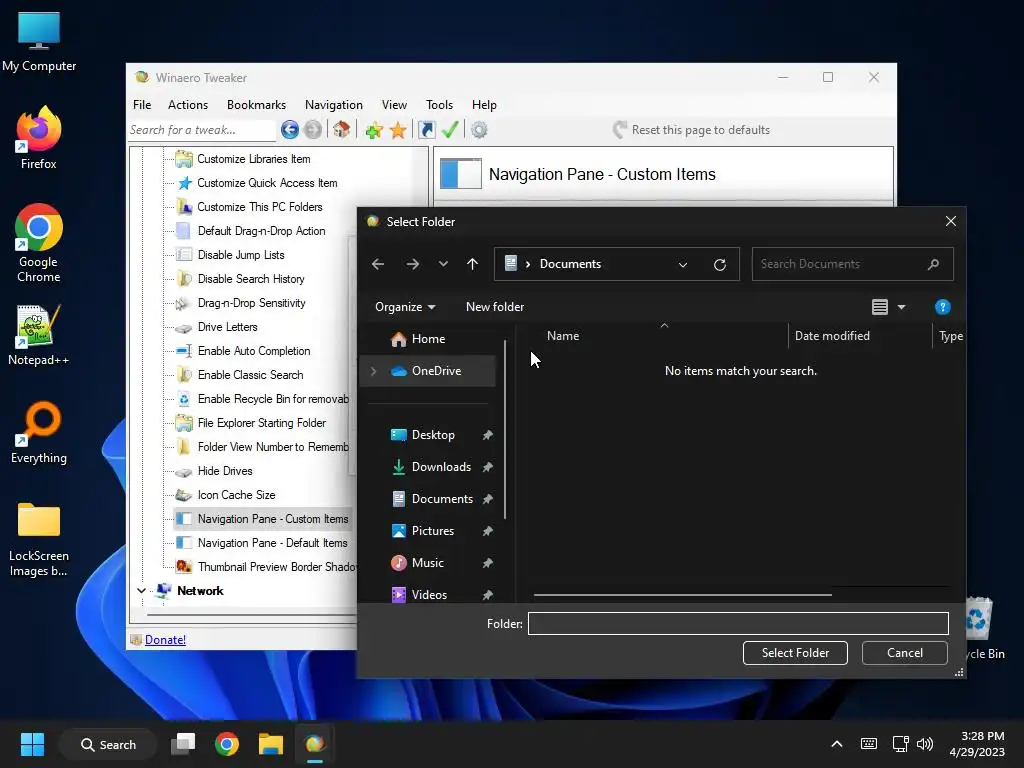Click pin icon next to Downloads

[487, 467]
